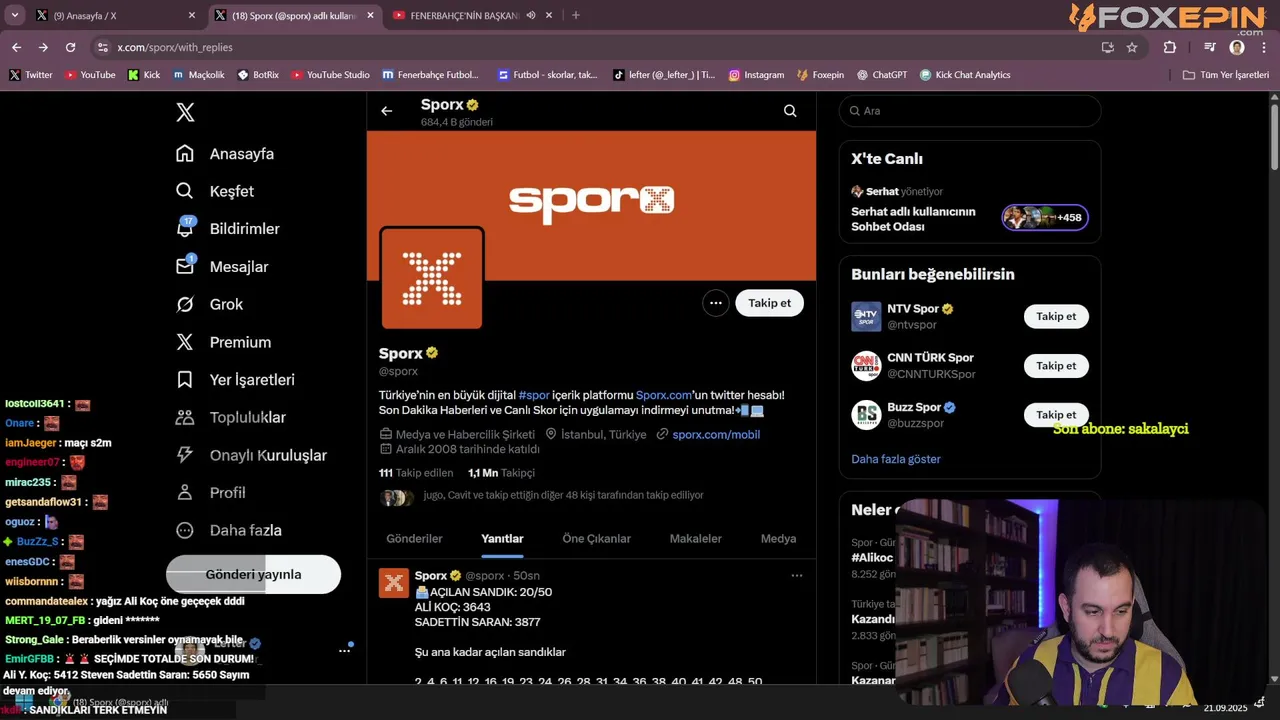This screenshot has width=1280, height=720.
Task: Click the browser back button
Action: point(16,47)
